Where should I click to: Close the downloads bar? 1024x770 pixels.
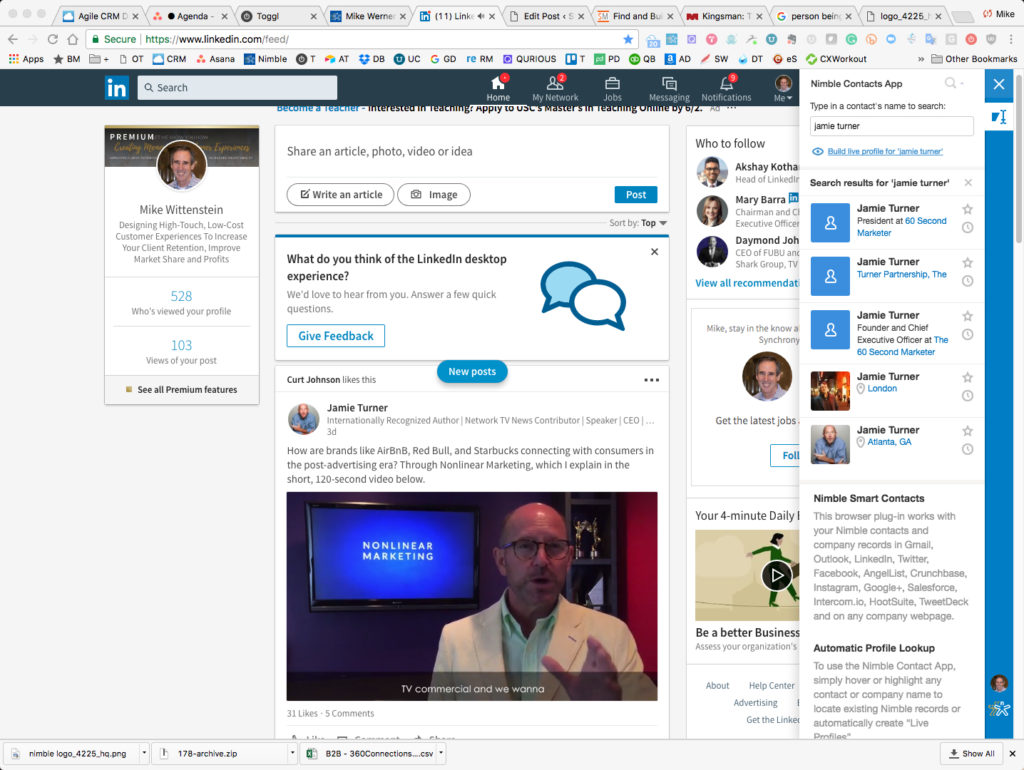1012,754
